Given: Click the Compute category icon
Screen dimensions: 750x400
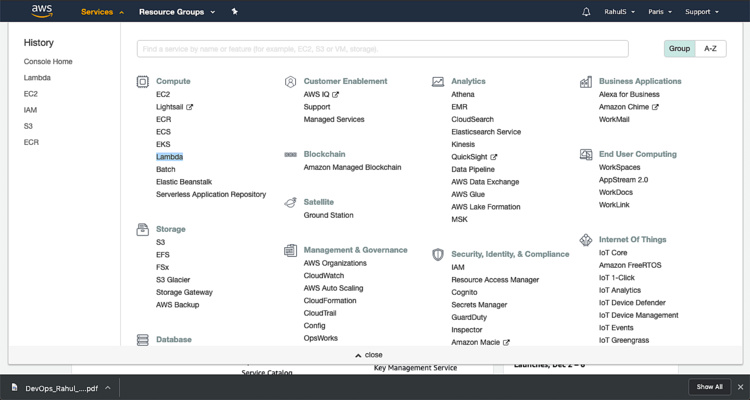Looking at the screenshot, I should (x=142, y=81).
